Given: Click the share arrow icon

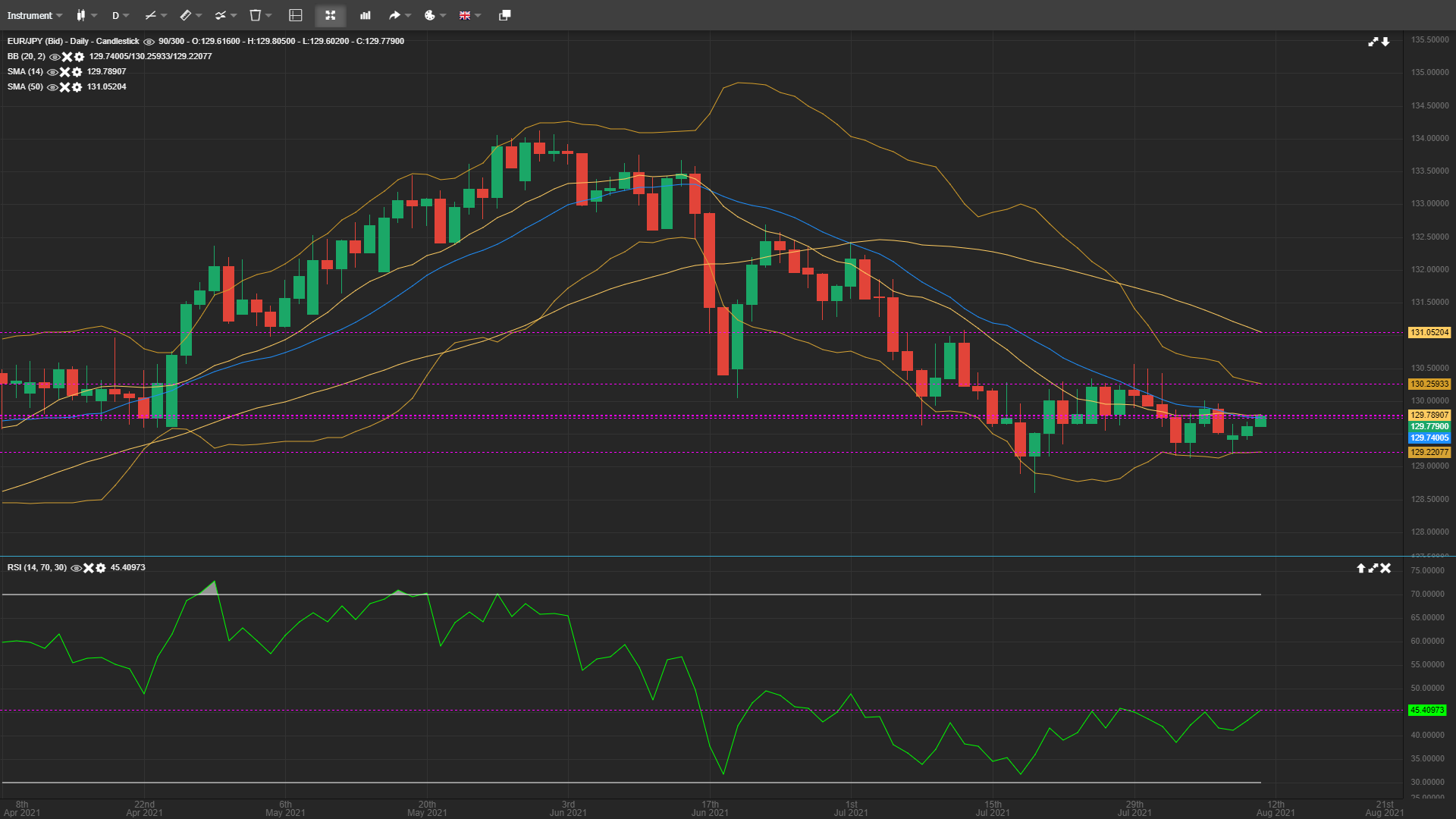Looking at the screenshot, I should click(394, 15).
